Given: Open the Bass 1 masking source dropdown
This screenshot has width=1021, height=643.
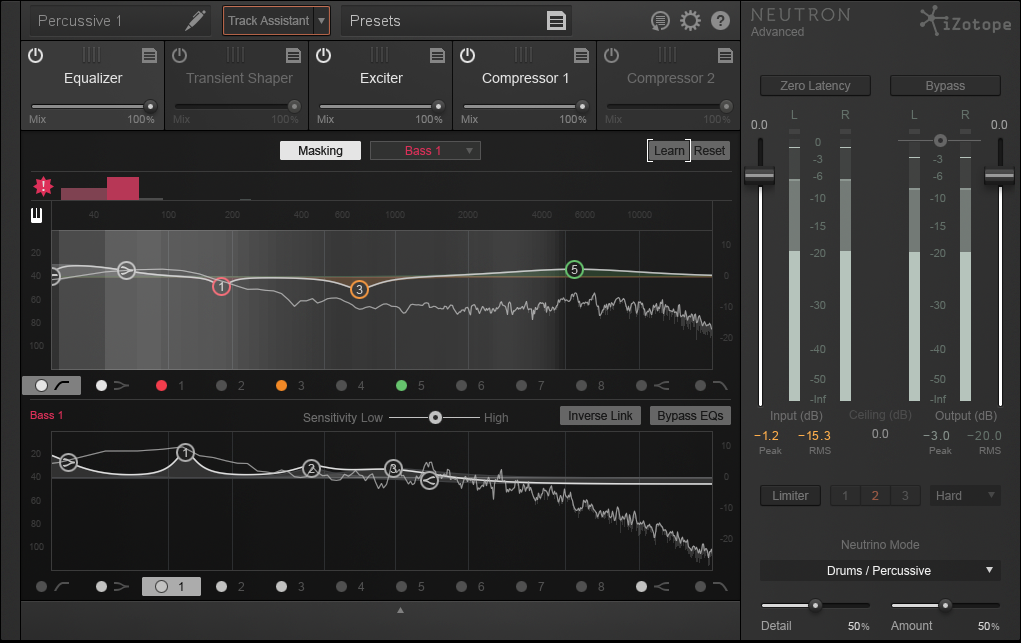Looking at the screenshot, I should pos(425,150).
